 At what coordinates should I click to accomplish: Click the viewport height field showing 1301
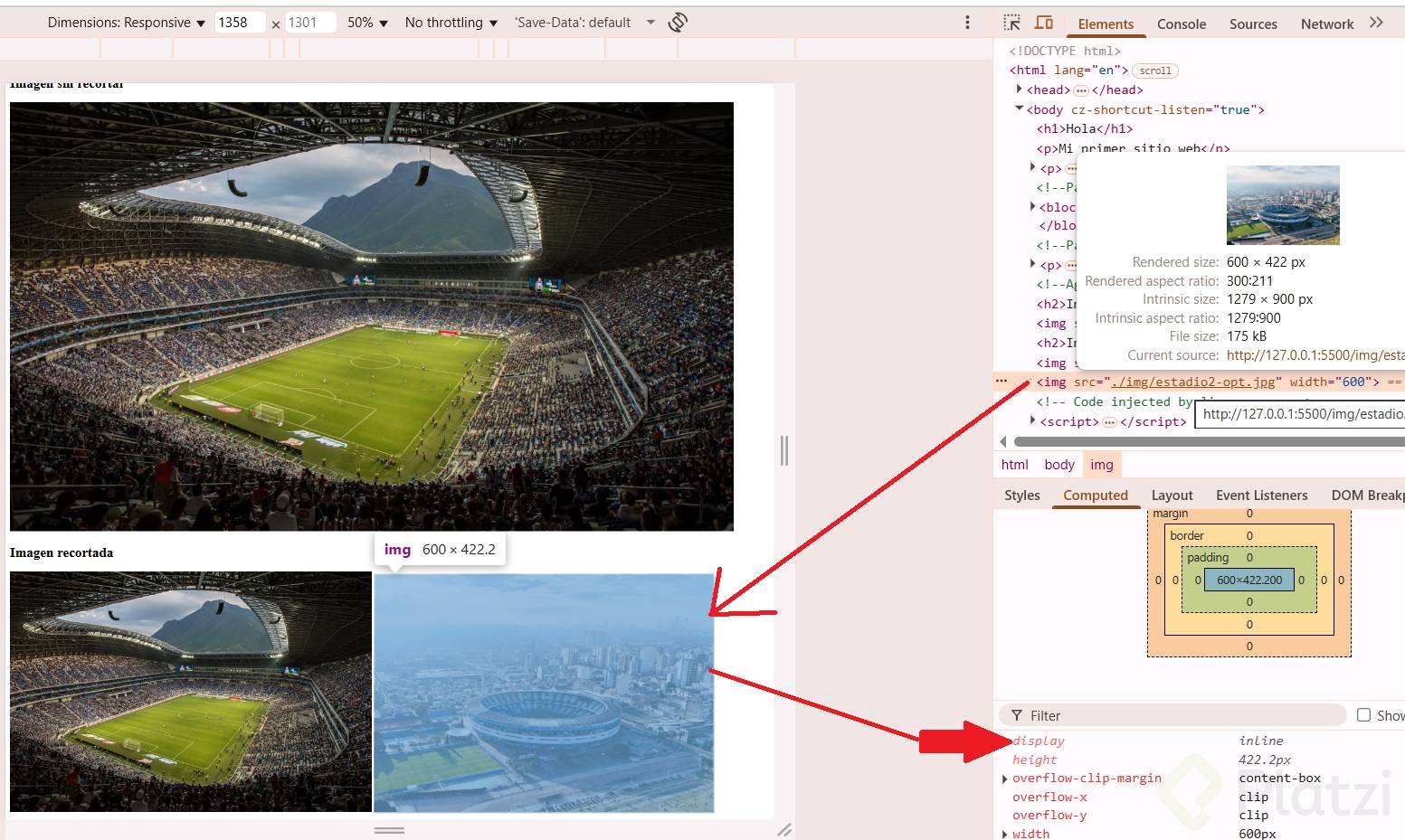point(310,23)
